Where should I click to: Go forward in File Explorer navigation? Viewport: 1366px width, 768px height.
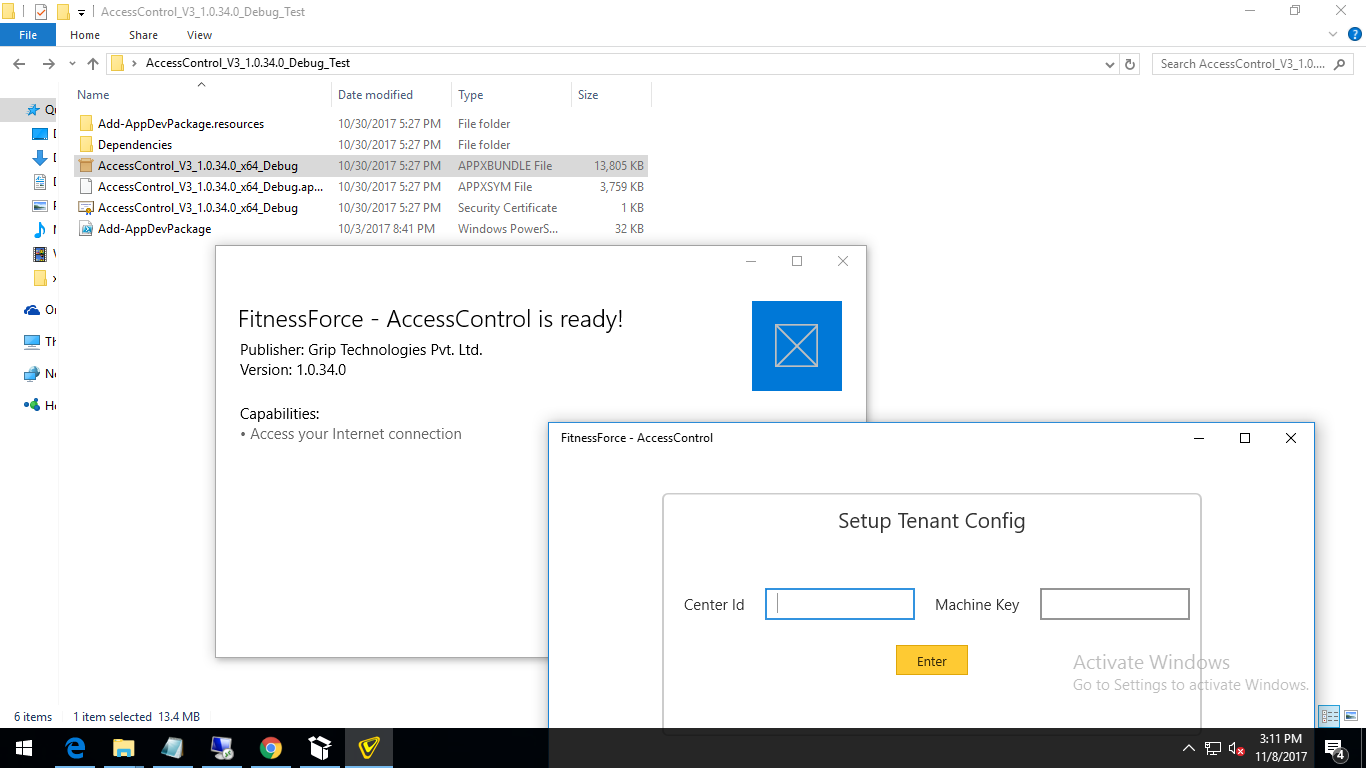[x=48, y=64]
